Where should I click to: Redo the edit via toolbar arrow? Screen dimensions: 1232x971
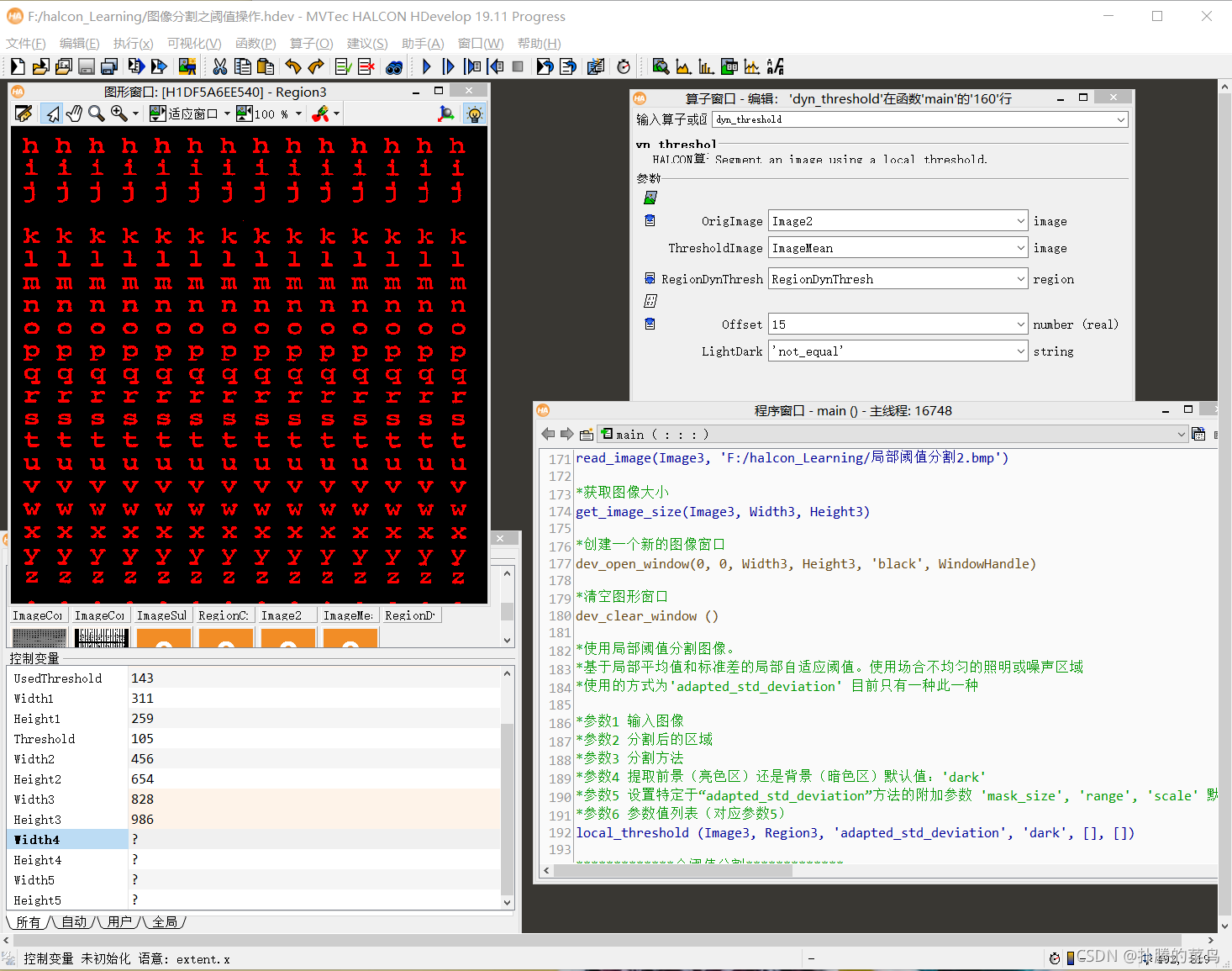tap(316, 66)
